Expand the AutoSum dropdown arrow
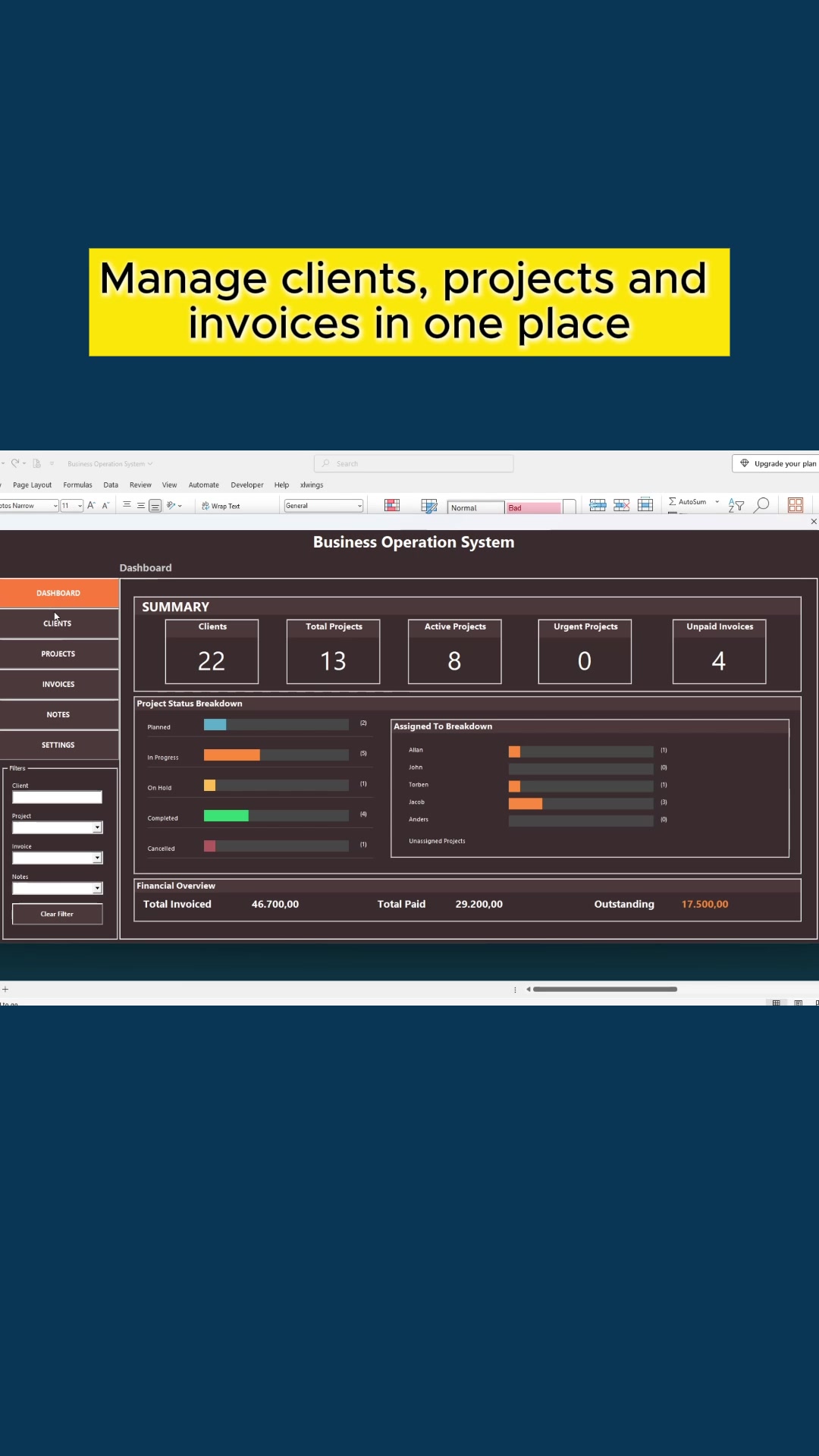Image resolution: width=819 pixels, height=1456 pixels. coord(717,502)
